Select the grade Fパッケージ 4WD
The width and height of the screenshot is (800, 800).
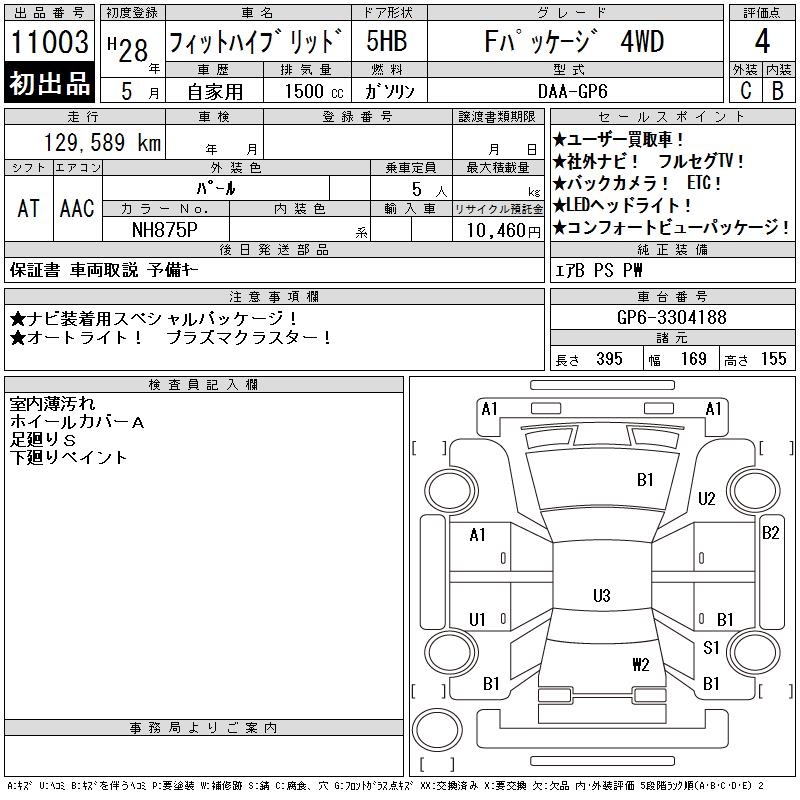pos(574,41)
